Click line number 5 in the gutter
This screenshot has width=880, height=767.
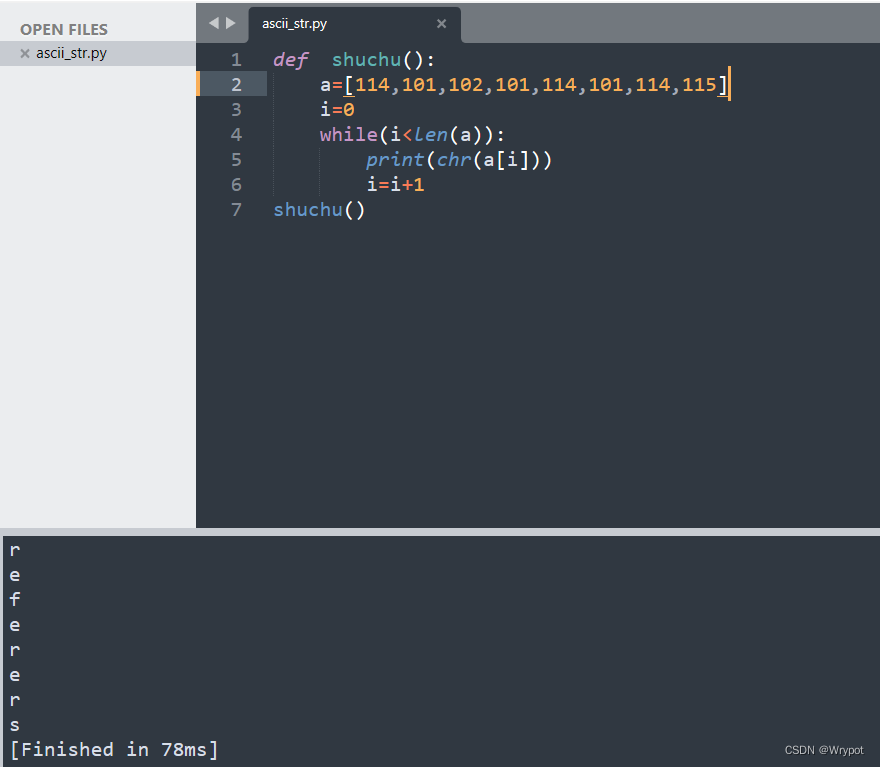pos(236,160)
